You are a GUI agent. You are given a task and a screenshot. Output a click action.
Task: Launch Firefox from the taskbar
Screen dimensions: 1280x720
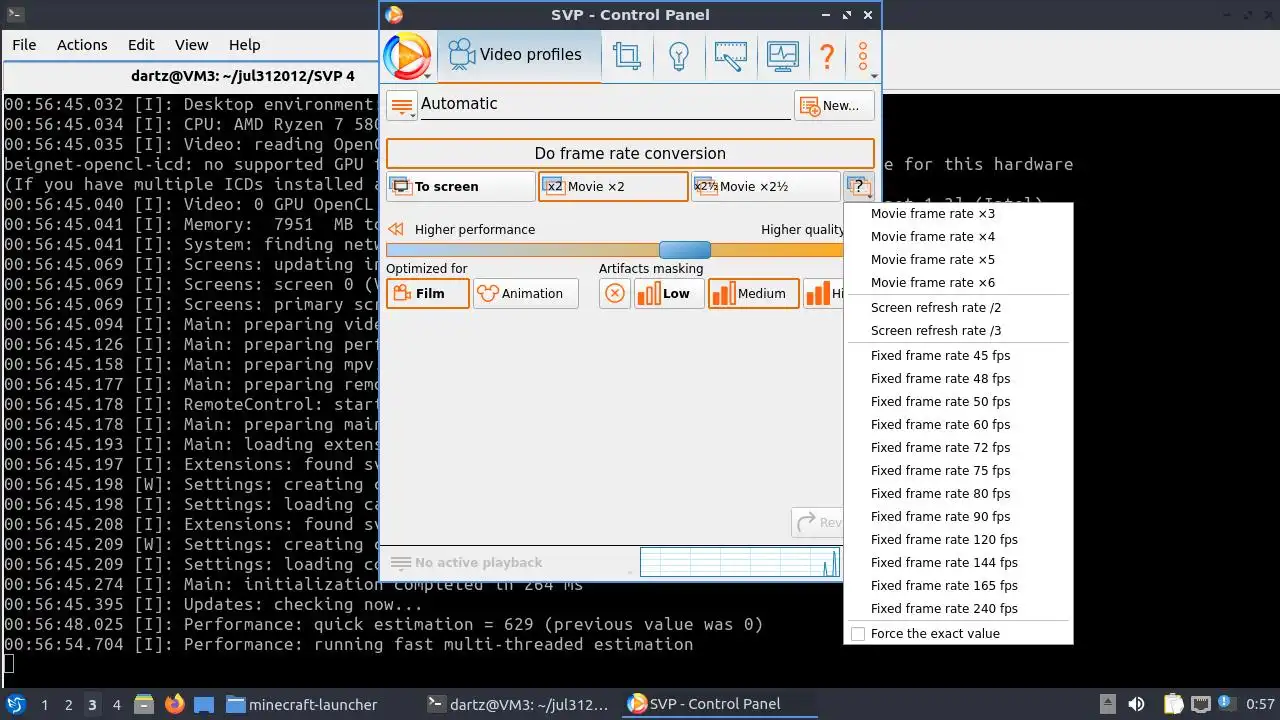[x=174, y=704]
